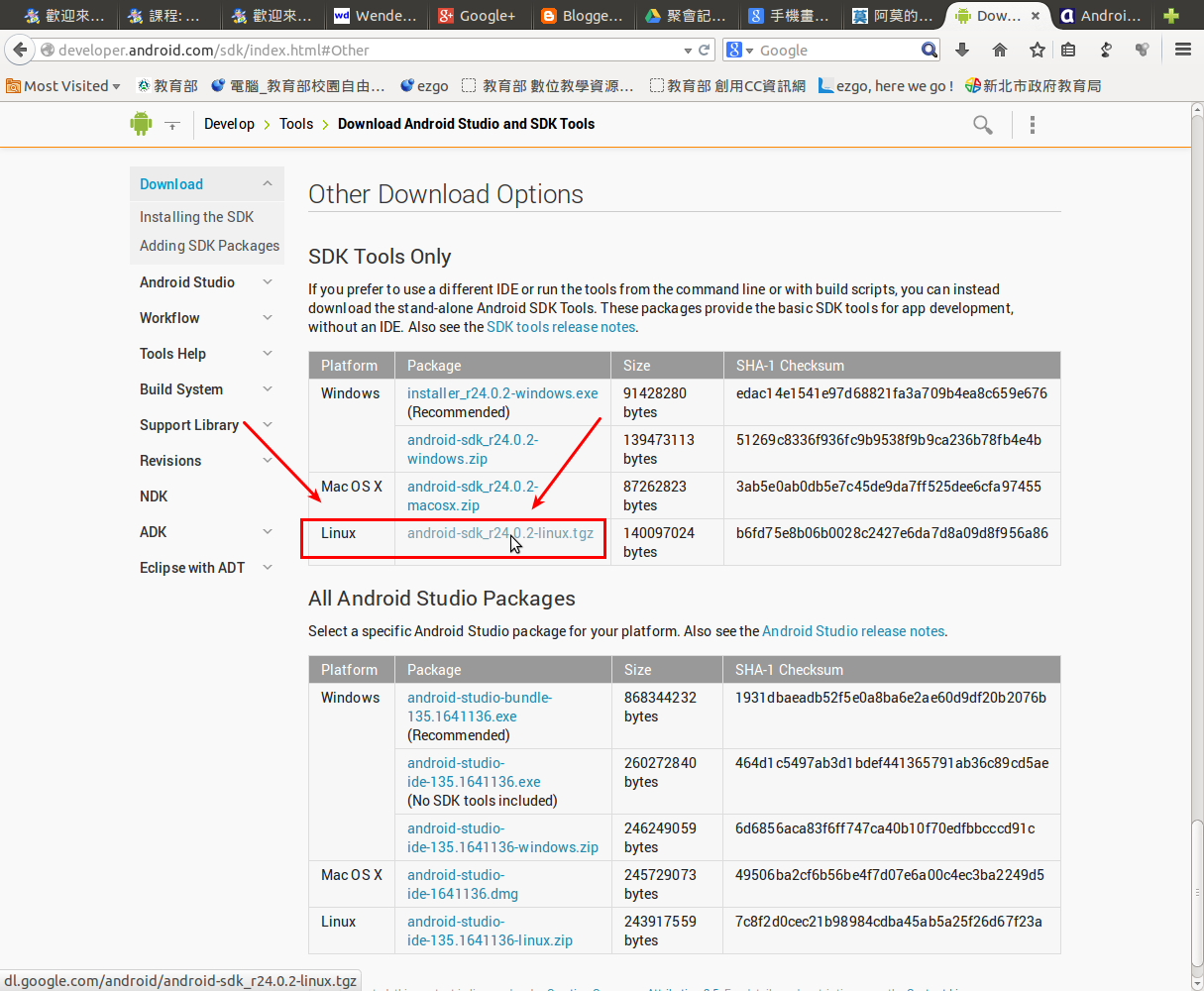Open the SDK tools release notes link
Viewport: 1204px width, 991px height.
(561, 327)
